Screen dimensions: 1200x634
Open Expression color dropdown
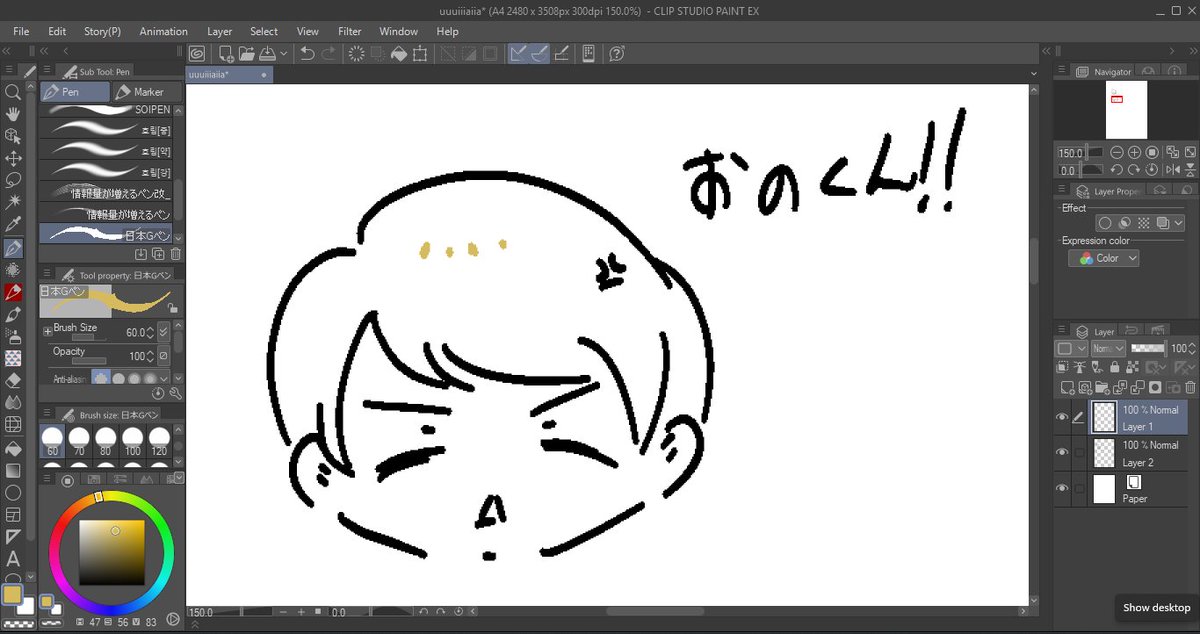coord(1104,258)
